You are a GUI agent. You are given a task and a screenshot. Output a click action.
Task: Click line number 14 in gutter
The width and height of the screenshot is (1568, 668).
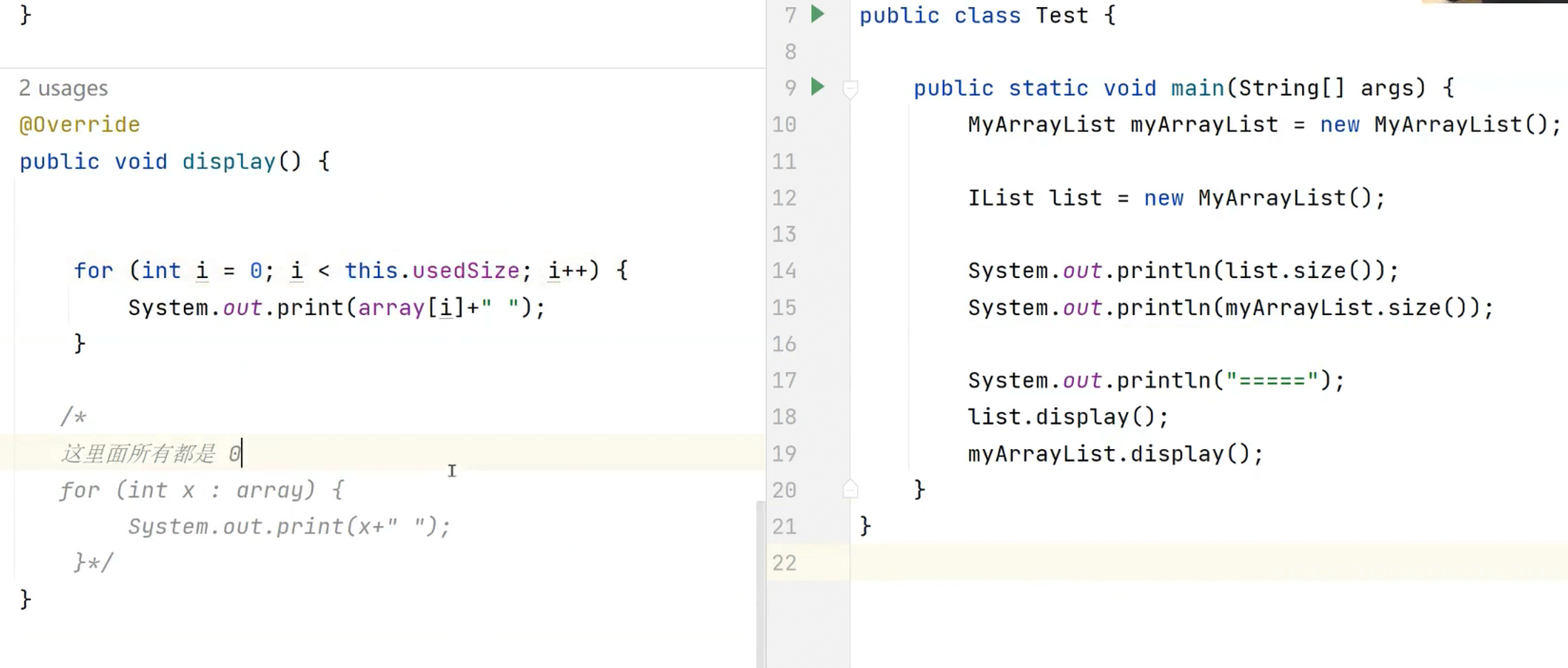(x=784, y=271)
